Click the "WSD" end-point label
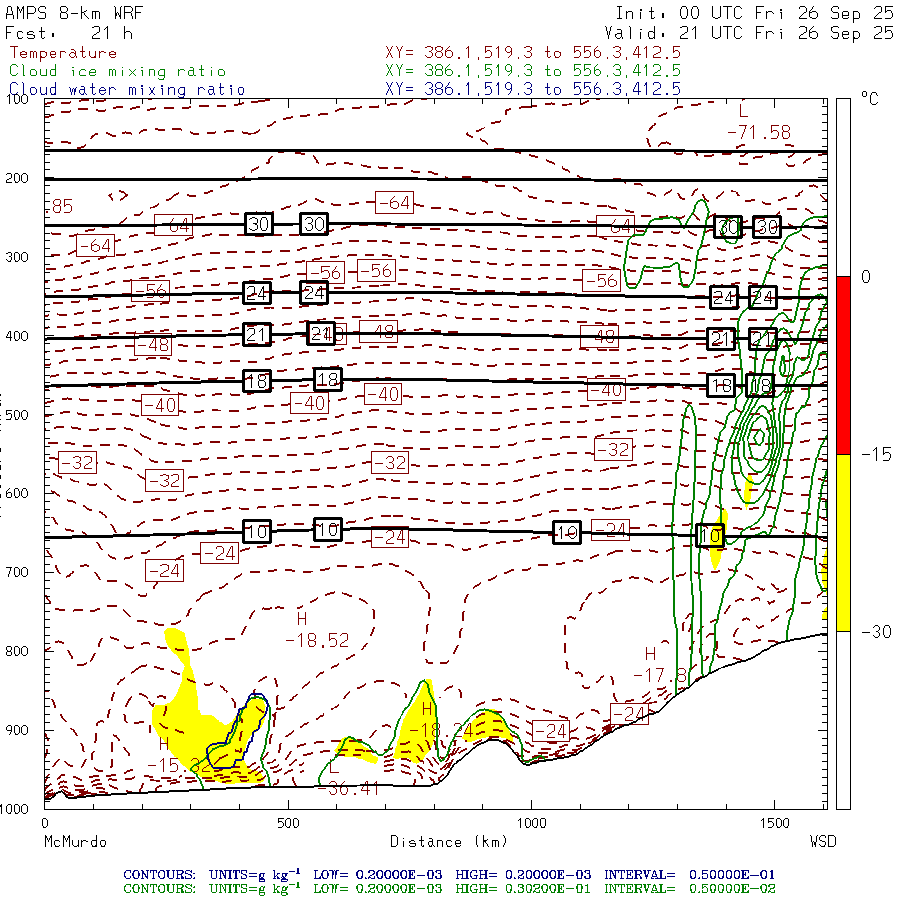 (x=823, y=842)
